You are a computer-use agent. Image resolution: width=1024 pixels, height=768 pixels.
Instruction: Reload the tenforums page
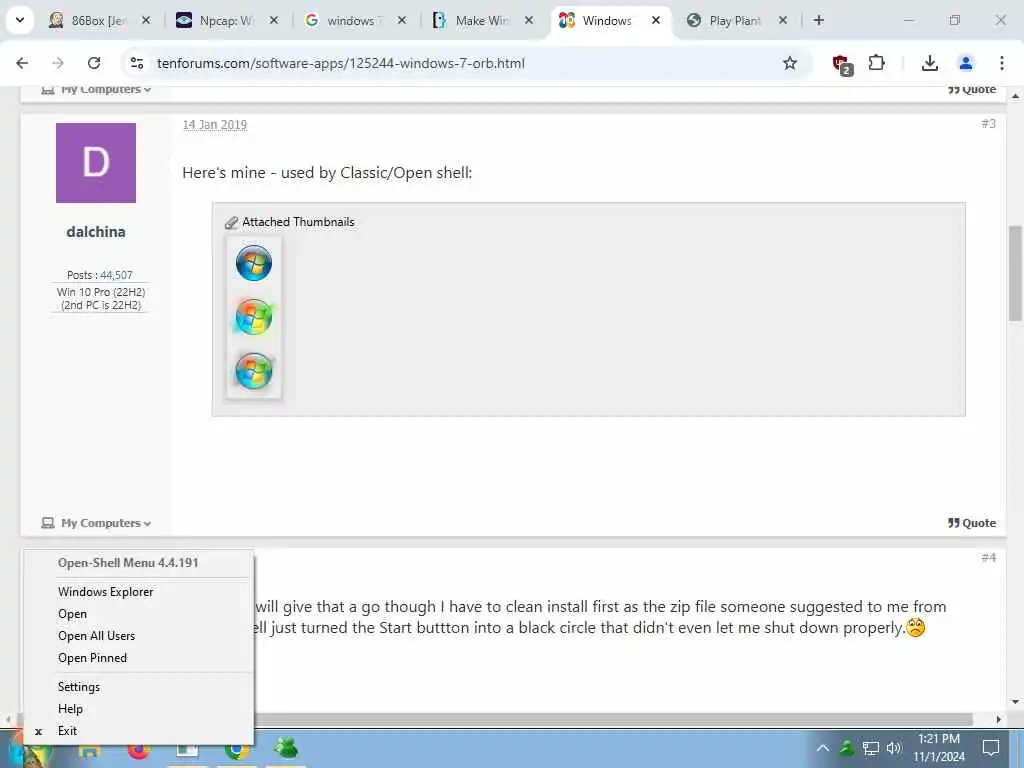pos(94,63)
